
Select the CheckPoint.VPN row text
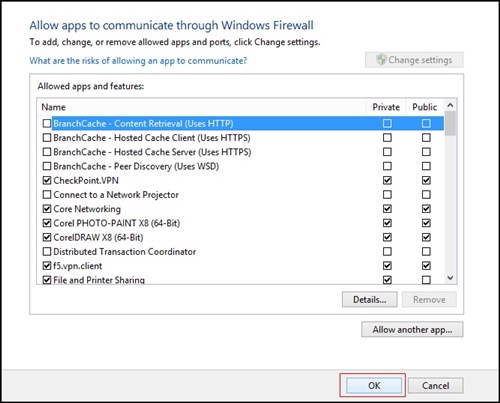click(86, 180)
